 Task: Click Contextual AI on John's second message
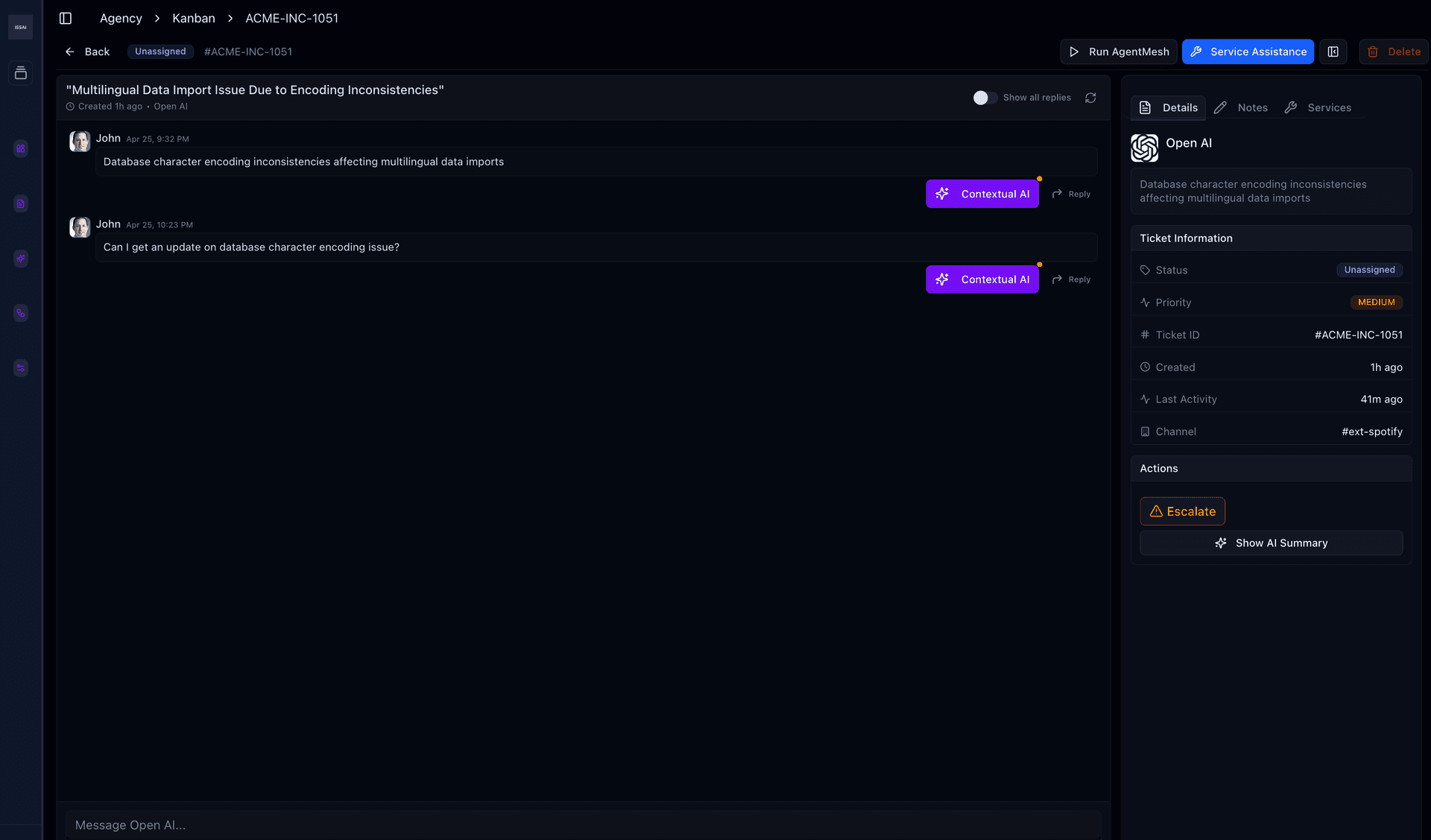pyautogui.click(x=982, y=280)
